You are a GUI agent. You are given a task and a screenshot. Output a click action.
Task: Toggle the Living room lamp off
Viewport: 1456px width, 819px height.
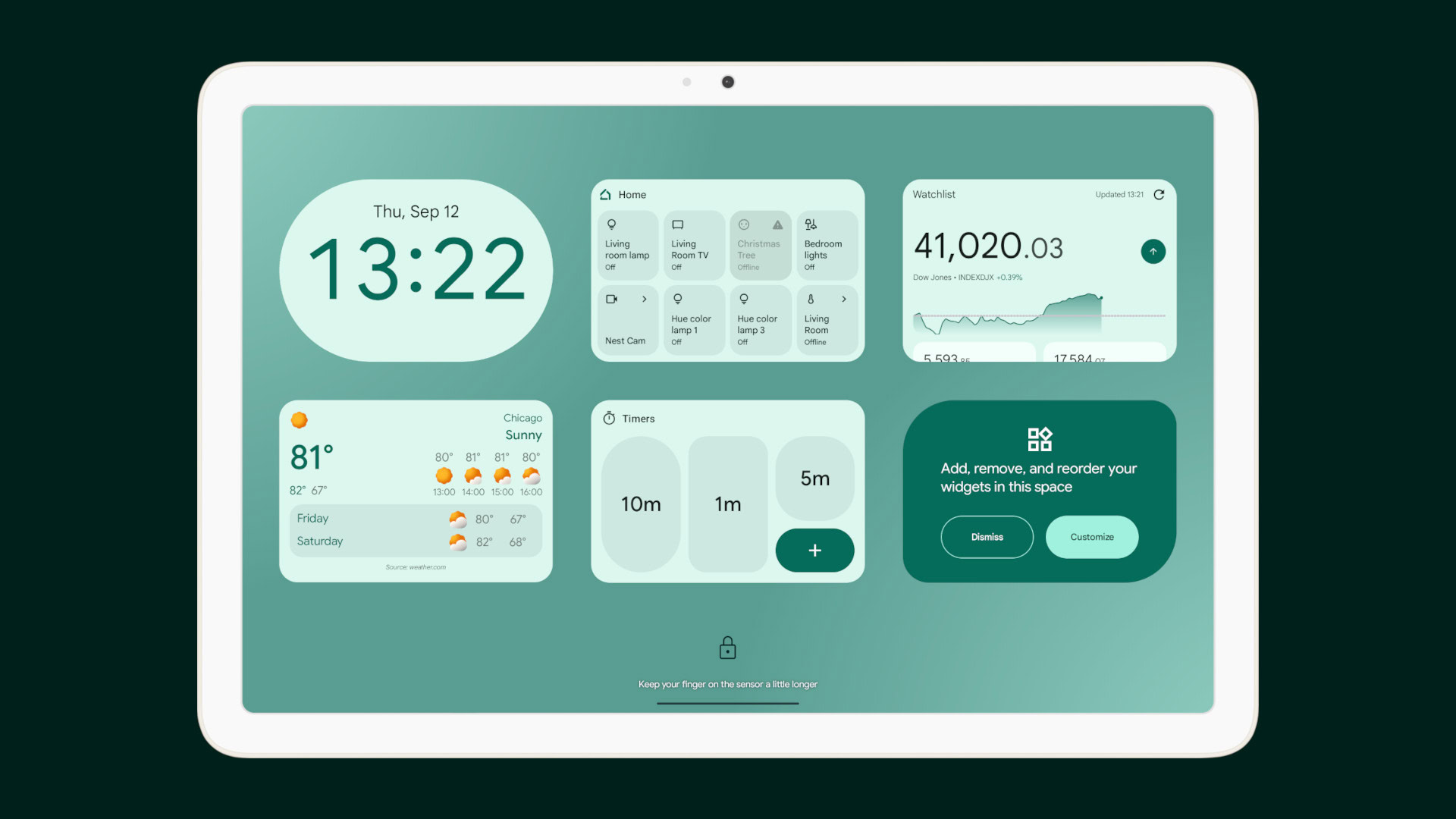point(626,245)
